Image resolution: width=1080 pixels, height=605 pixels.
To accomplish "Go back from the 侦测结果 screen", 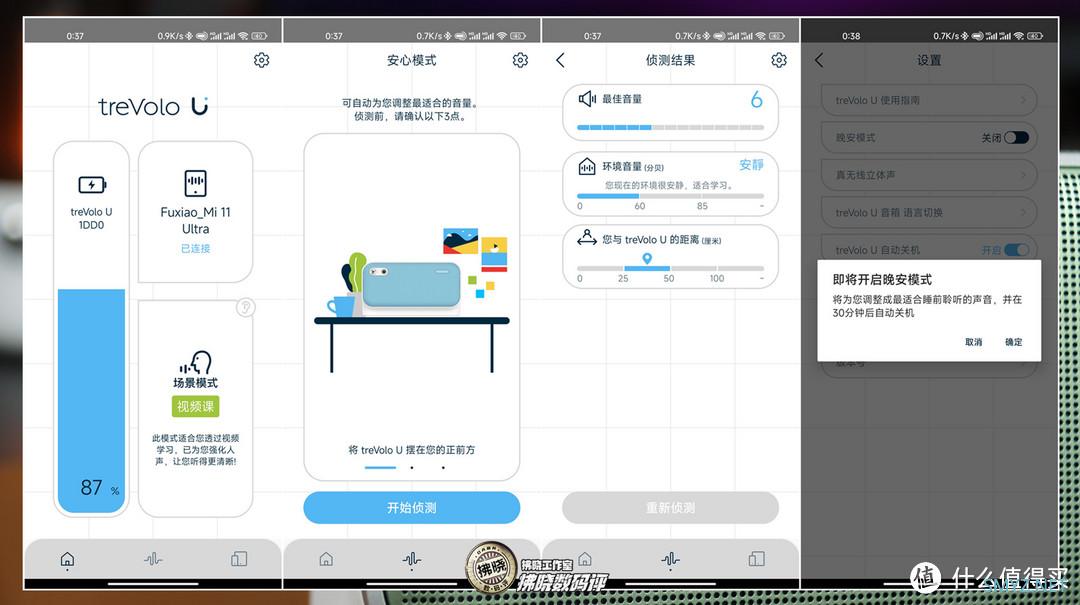I will pyautogui.click(x=560, y=60).
